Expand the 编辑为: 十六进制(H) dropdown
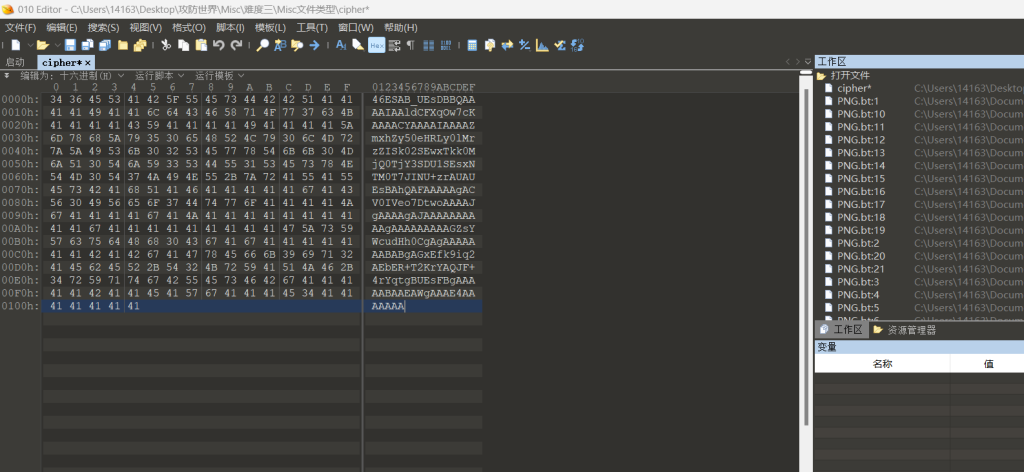This screenshot has width=1024, height=472. pyautogui.click(x=72, y=76)
